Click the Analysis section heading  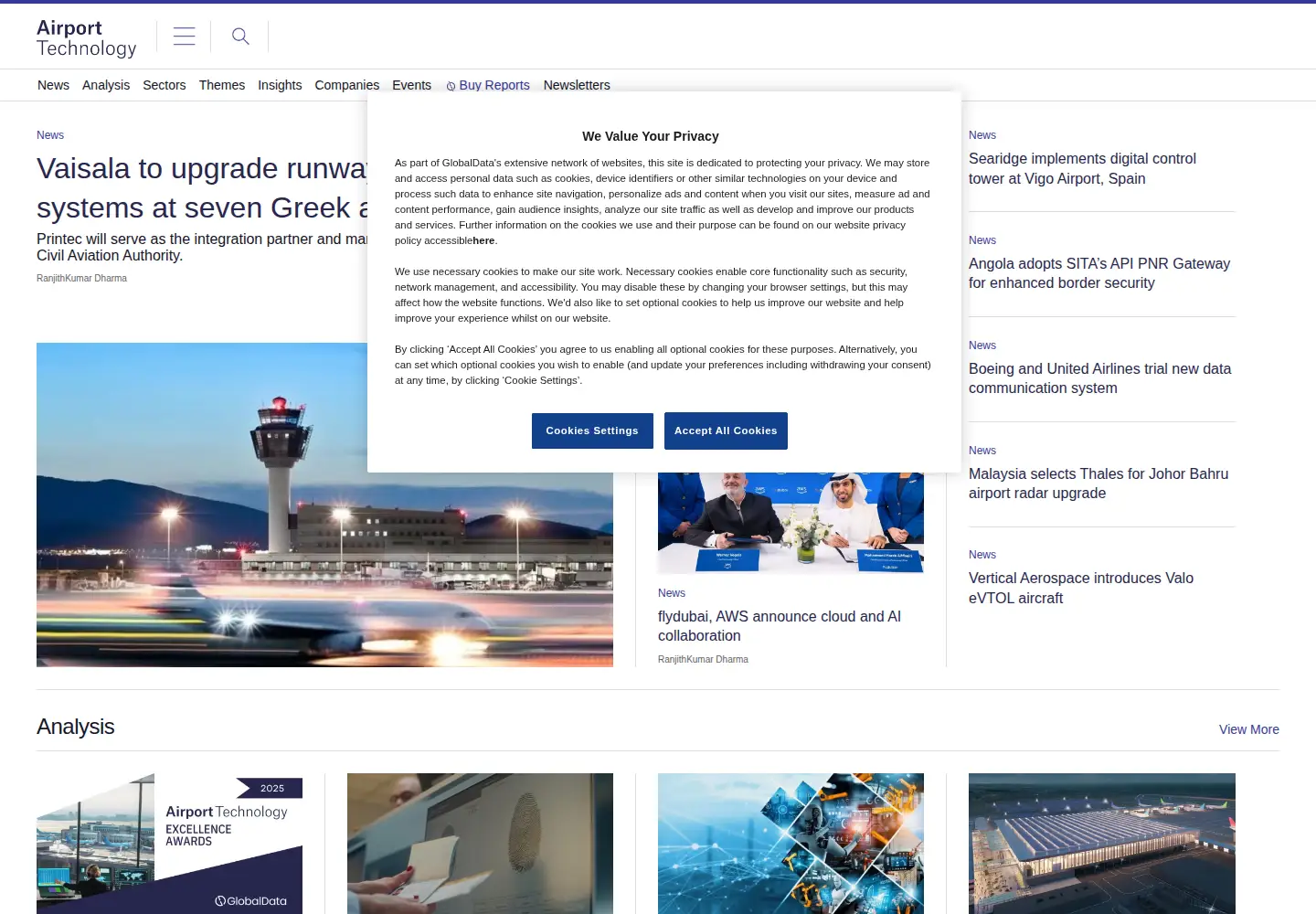coord(76,727)
